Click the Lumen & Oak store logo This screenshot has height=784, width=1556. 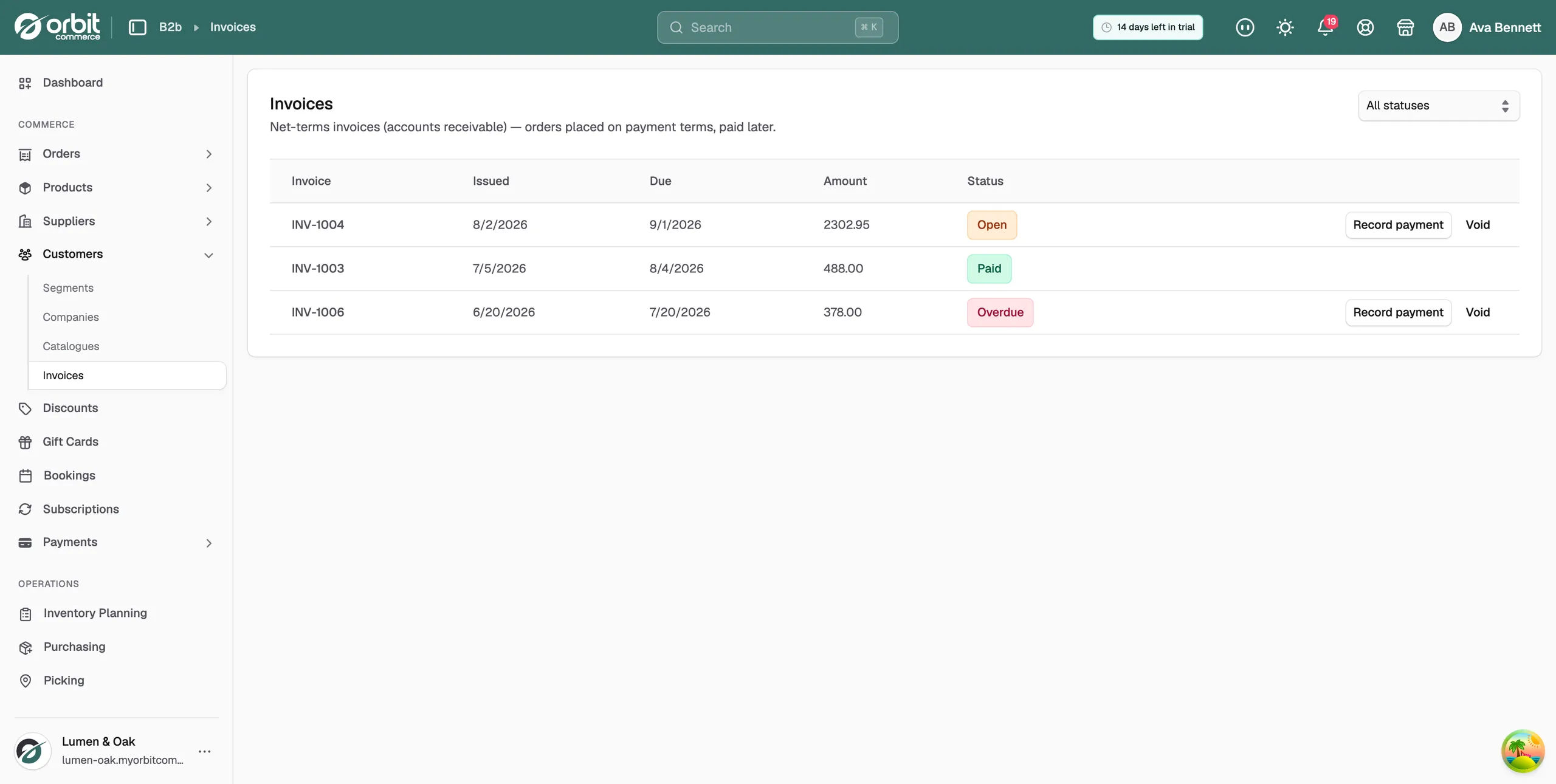pos(32,751)
